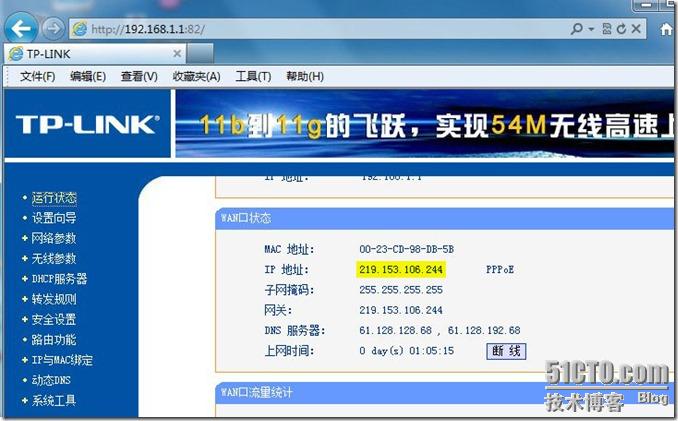This screenshot has height=421, width=678.
Task: Open the 设置向导 setup wizard link
Action: [x=53, y=218]
